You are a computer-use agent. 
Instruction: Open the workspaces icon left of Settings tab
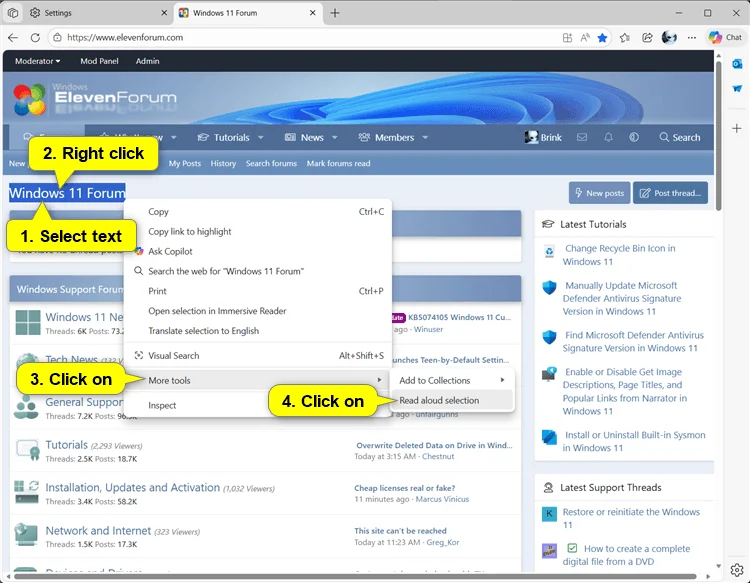(13, 13)
